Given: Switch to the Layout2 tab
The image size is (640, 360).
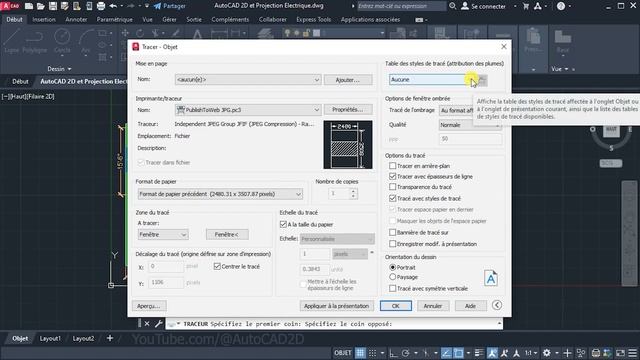Looking at the screenshot, I should [x=83, y=338].
